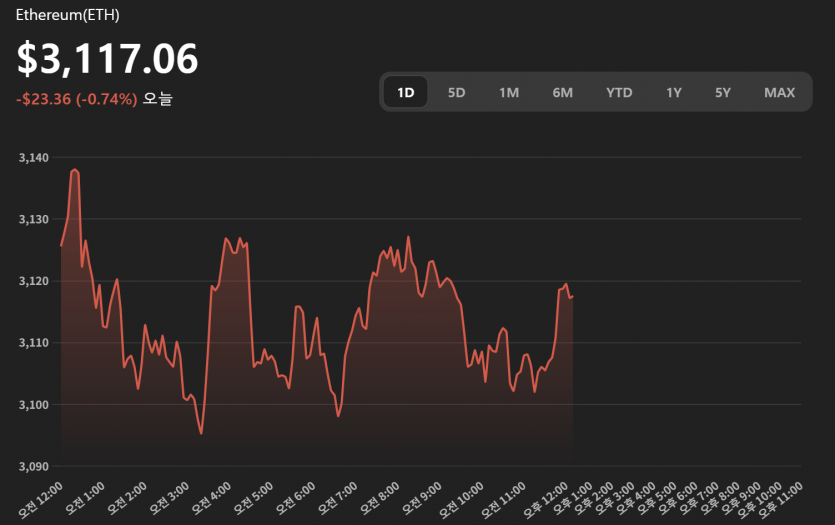Click the final endpoint of the price line

click(572, 296)
